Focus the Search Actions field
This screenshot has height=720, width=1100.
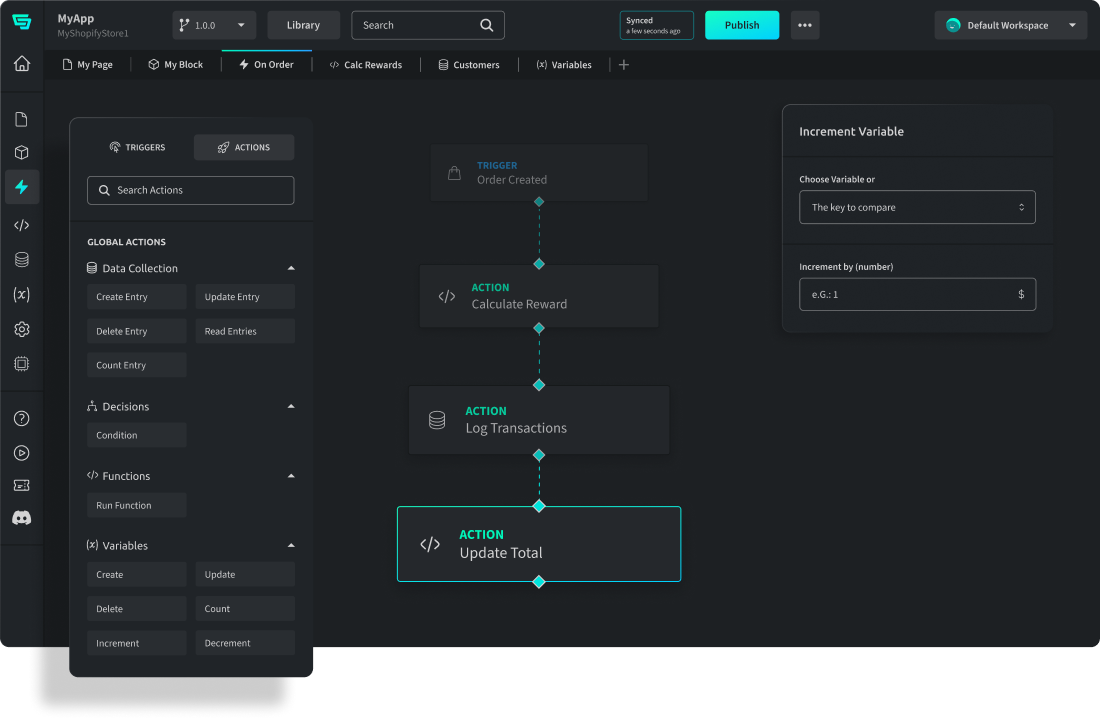pyautogui.click(x=190, y=190)
